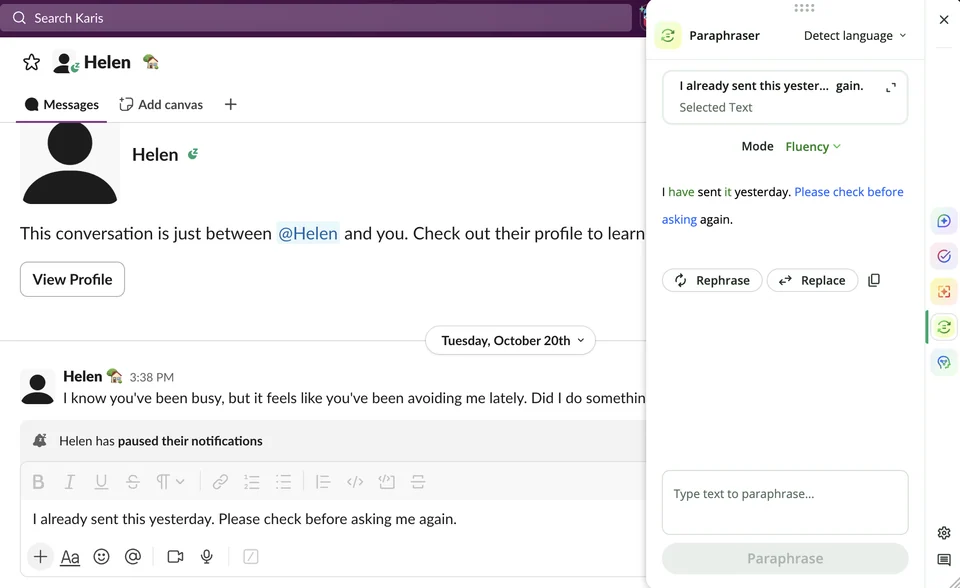Mention someone with the @ icon
The height and width of the screenshot is (588, 960).
click(133, 557)
